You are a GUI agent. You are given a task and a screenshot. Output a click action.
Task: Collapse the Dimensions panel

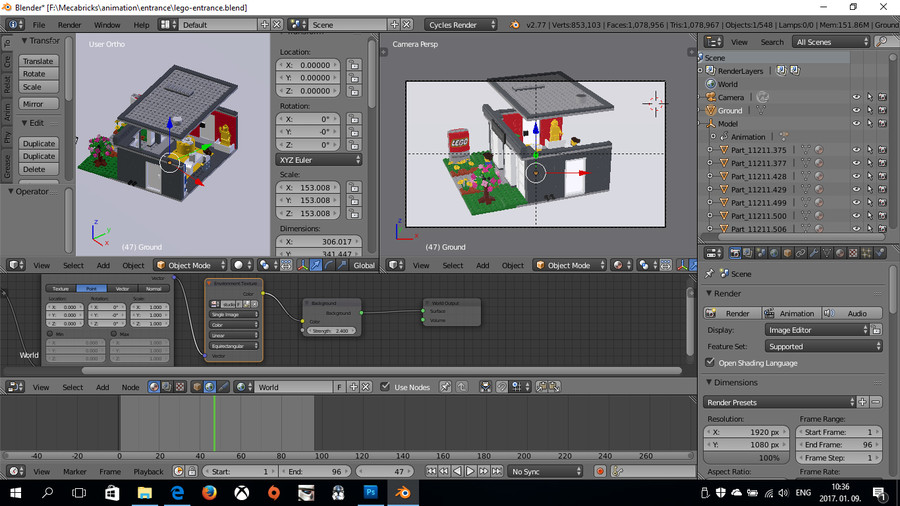pos(709,382)
